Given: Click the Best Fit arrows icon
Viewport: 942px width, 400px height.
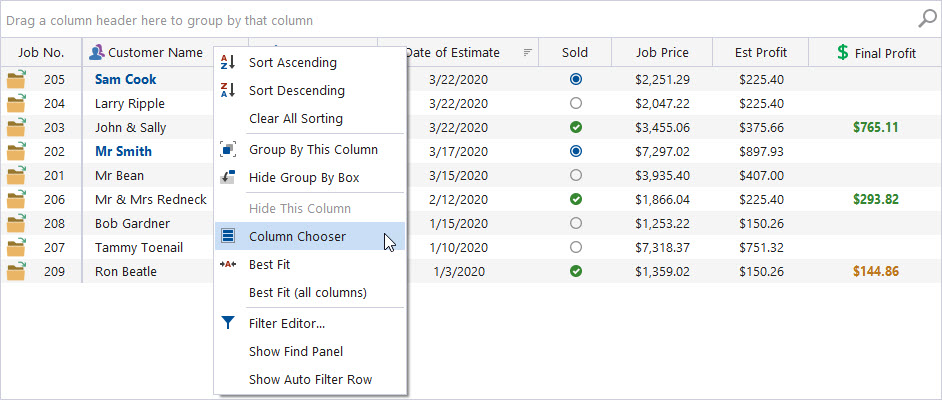Looking at the screenshot, I should [228, 264].
